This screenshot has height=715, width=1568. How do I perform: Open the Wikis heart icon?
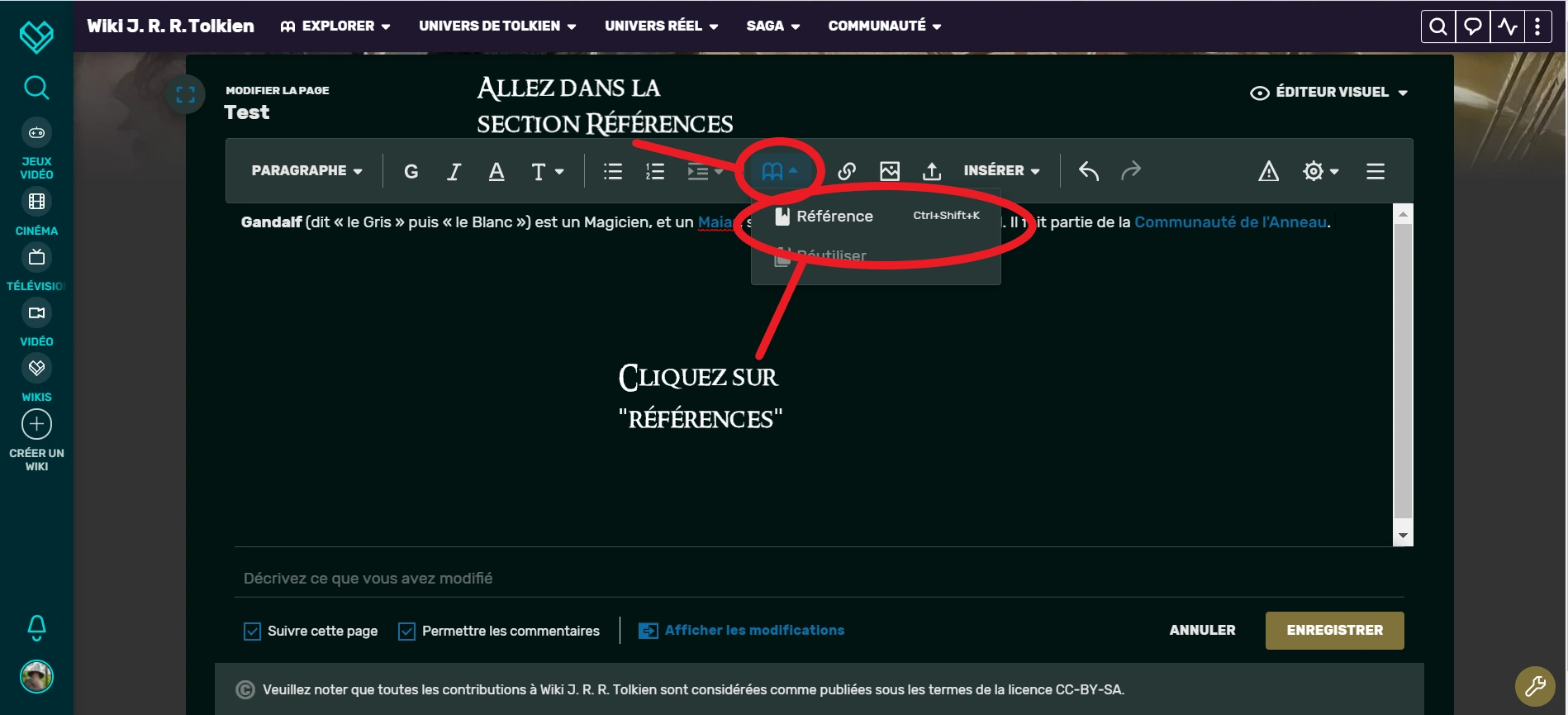(36, 368)
